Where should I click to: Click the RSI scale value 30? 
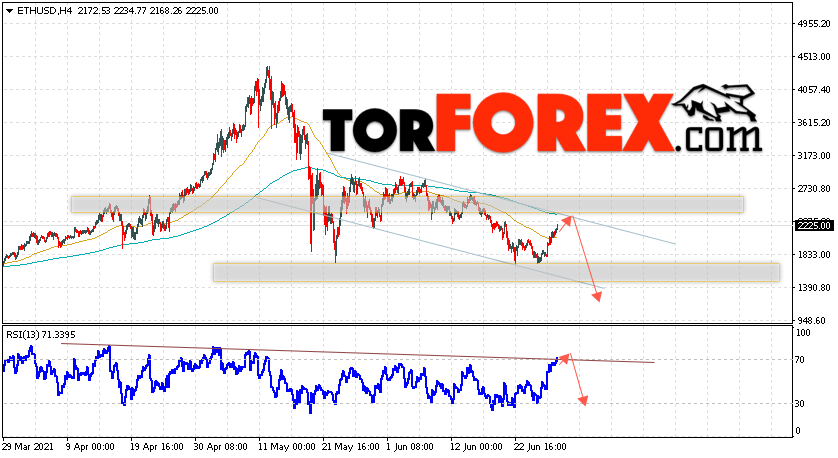(800, 403)
